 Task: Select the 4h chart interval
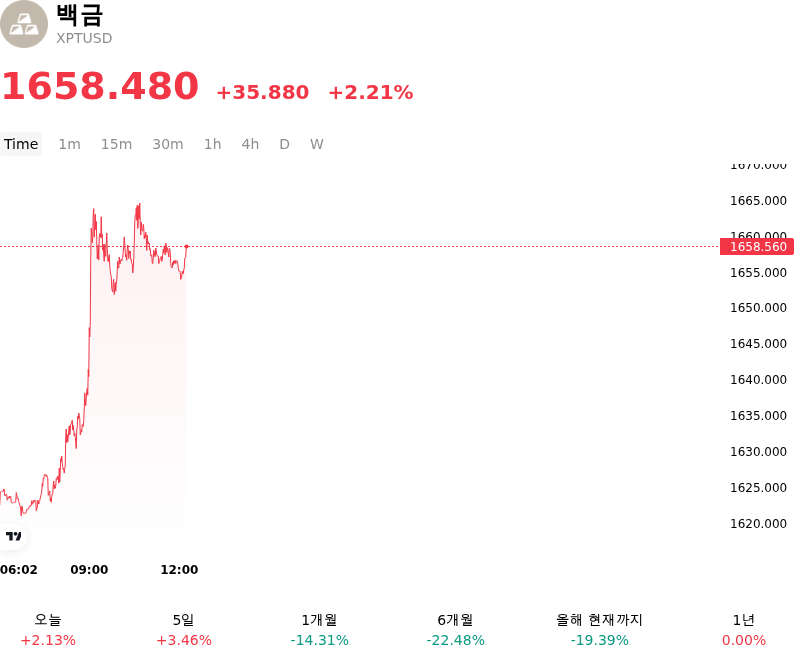250,144
